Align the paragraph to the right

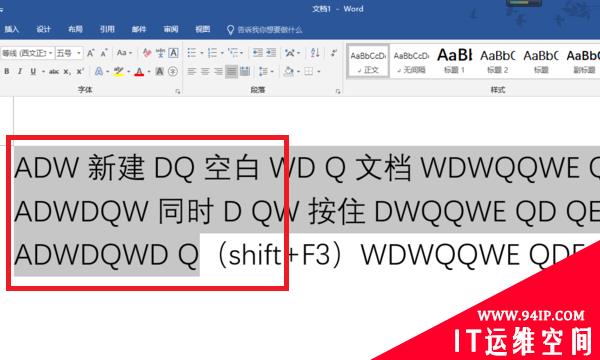[218, 72]
